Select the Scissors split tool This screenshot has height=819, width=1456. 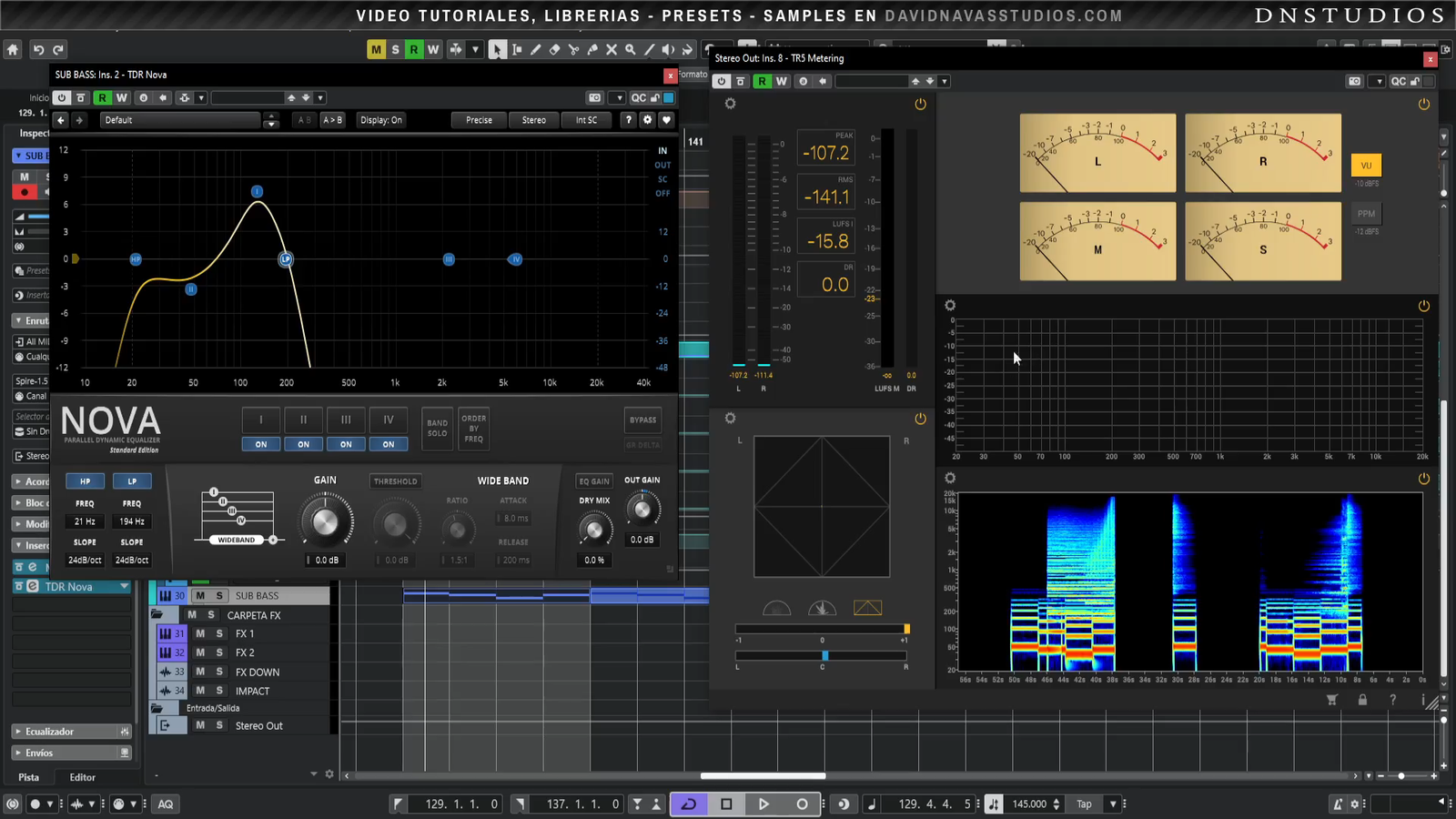coord(573,50)
